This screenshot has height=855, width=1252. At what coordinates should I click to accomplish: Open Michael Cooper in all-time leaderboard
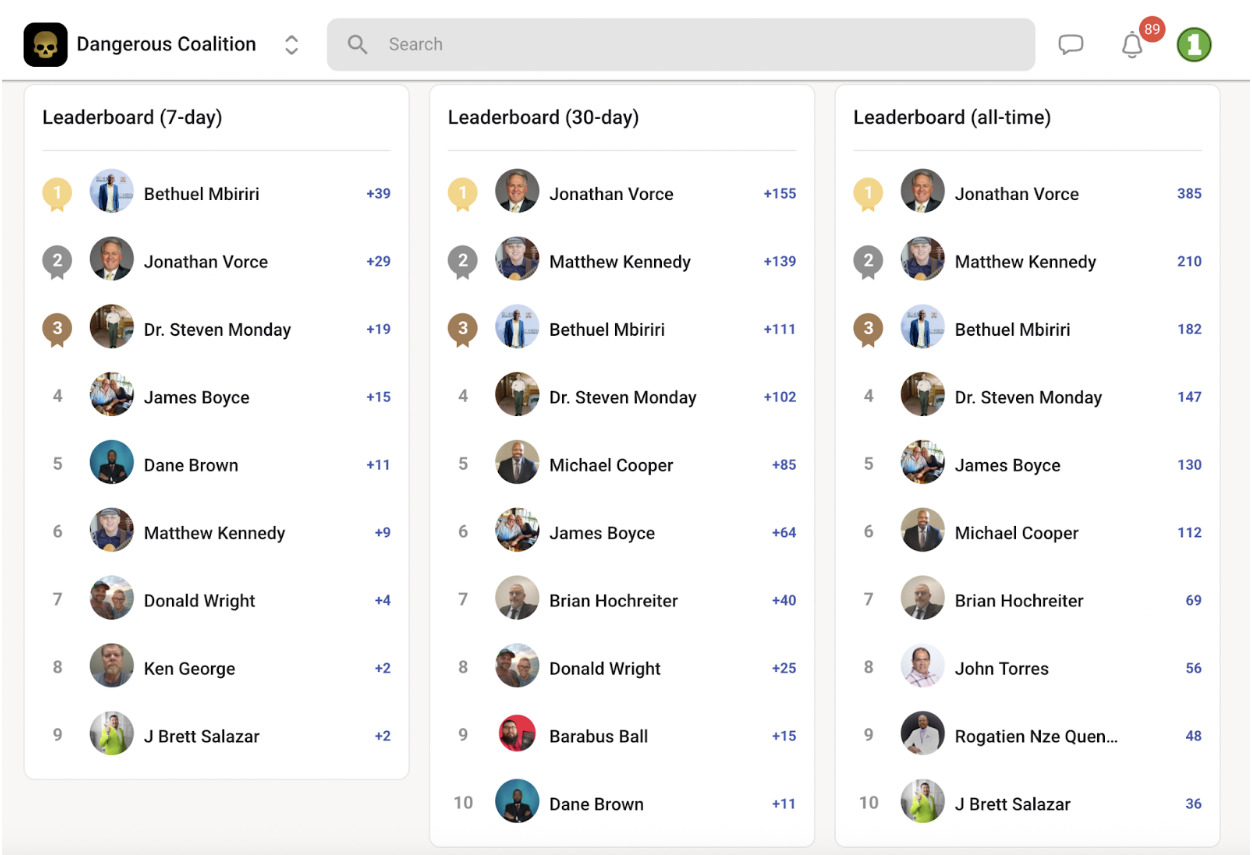click(1016, 533)
